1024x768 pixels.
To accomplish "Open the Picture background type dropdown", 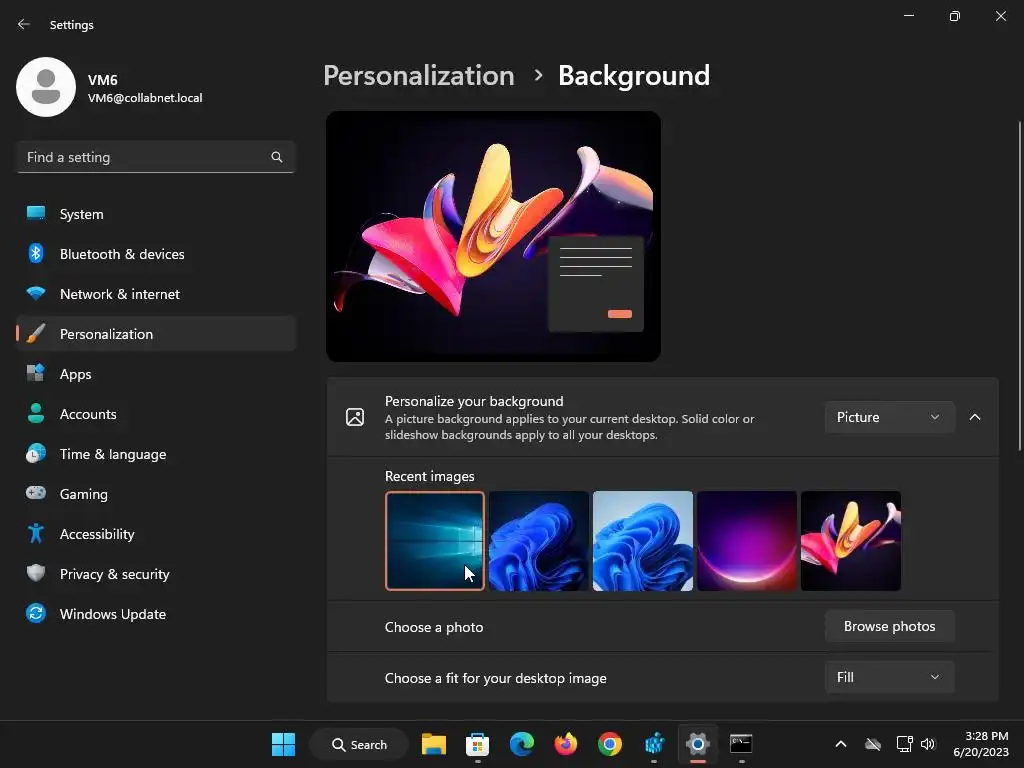I will tap(889, 417).
